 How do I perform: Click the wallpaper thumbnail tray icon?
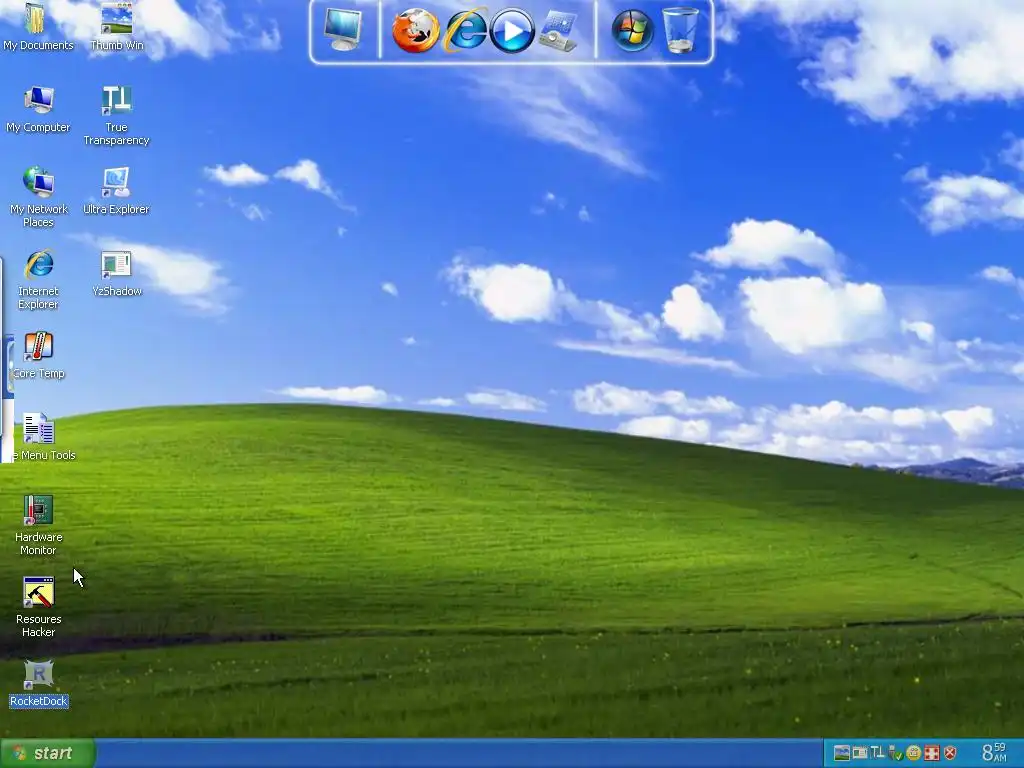click(842, 754)
